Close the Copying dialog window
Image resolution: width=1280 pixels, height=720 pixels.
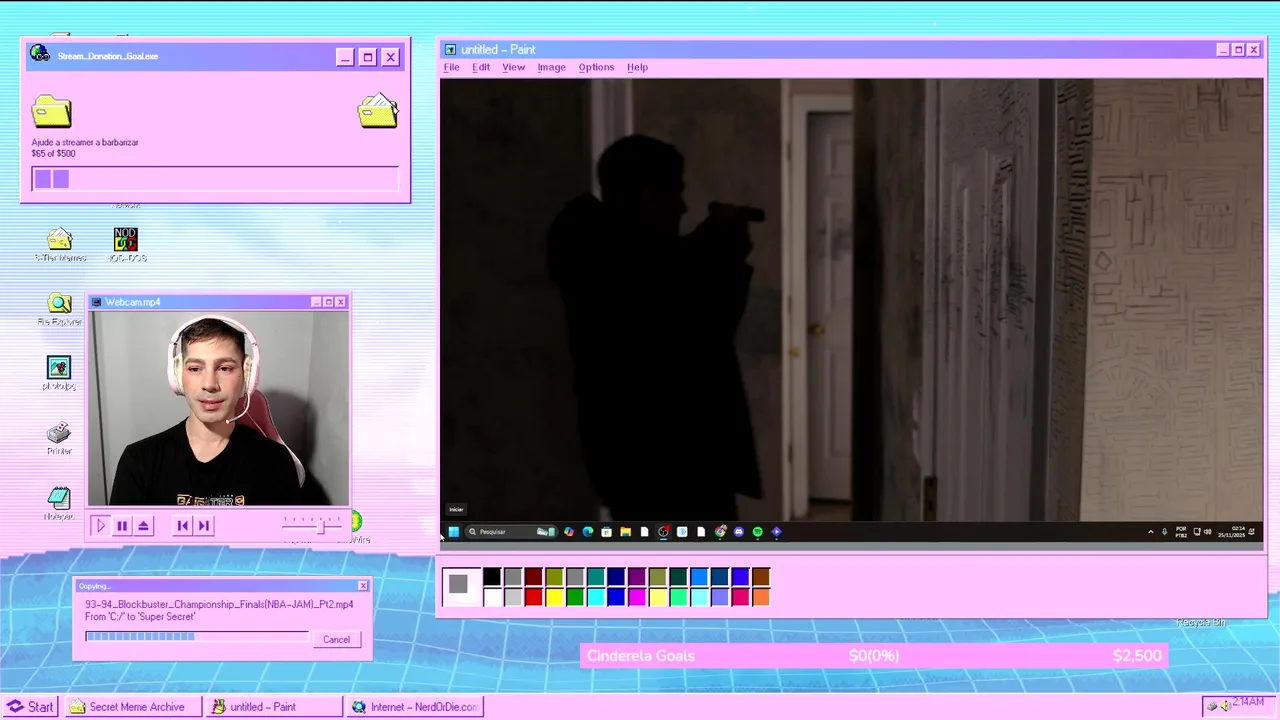tap(363, 586)
